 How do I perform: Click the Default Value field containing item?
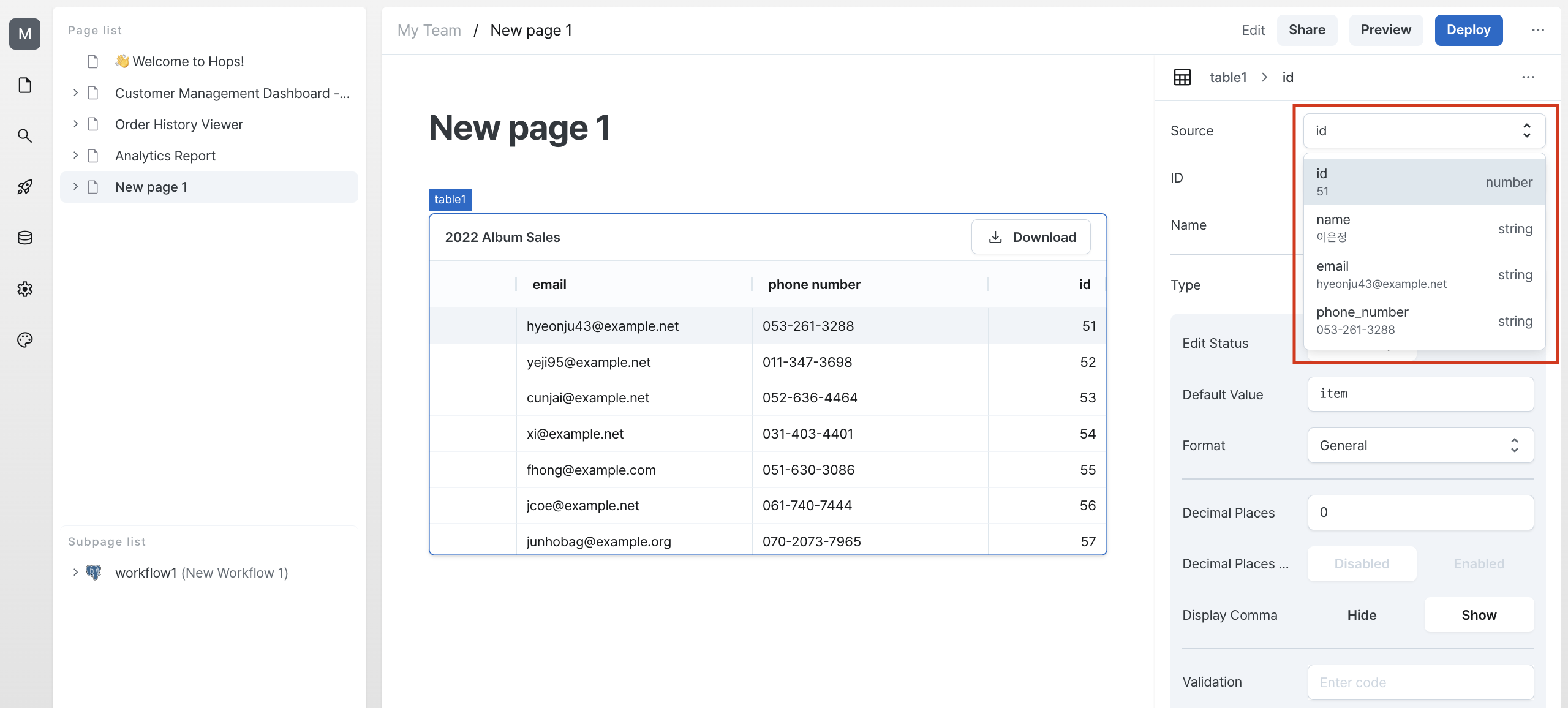tap(1420, 394)
